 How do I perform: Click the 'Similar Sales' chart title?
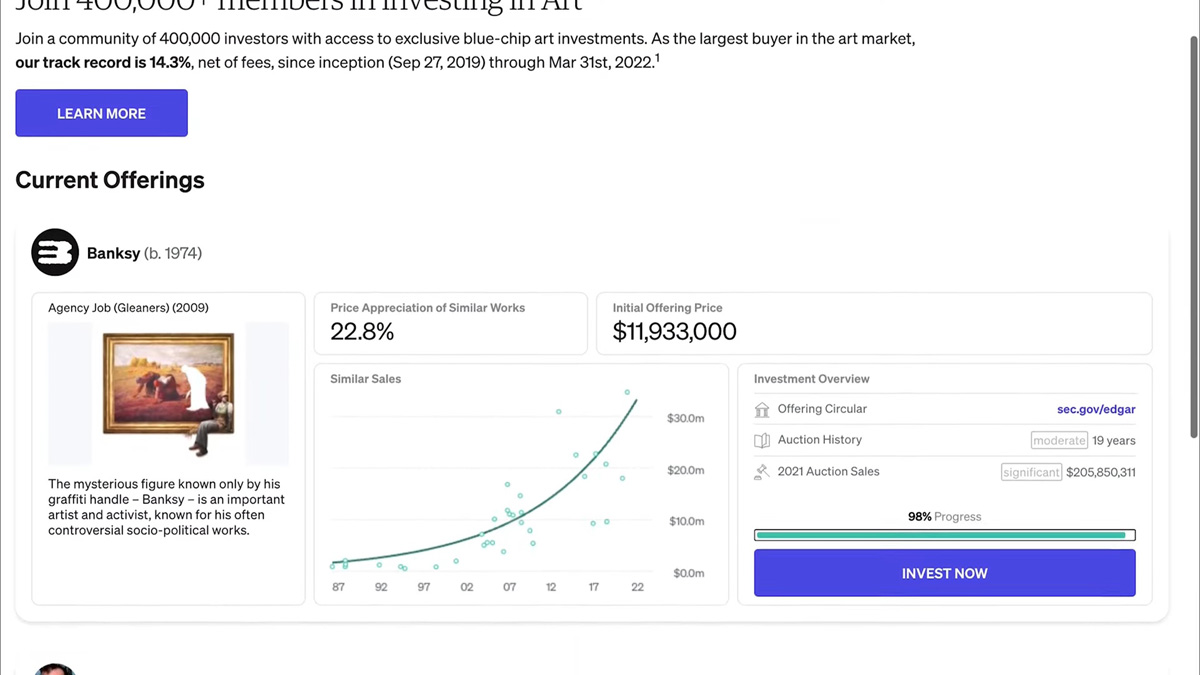point(365,379)
